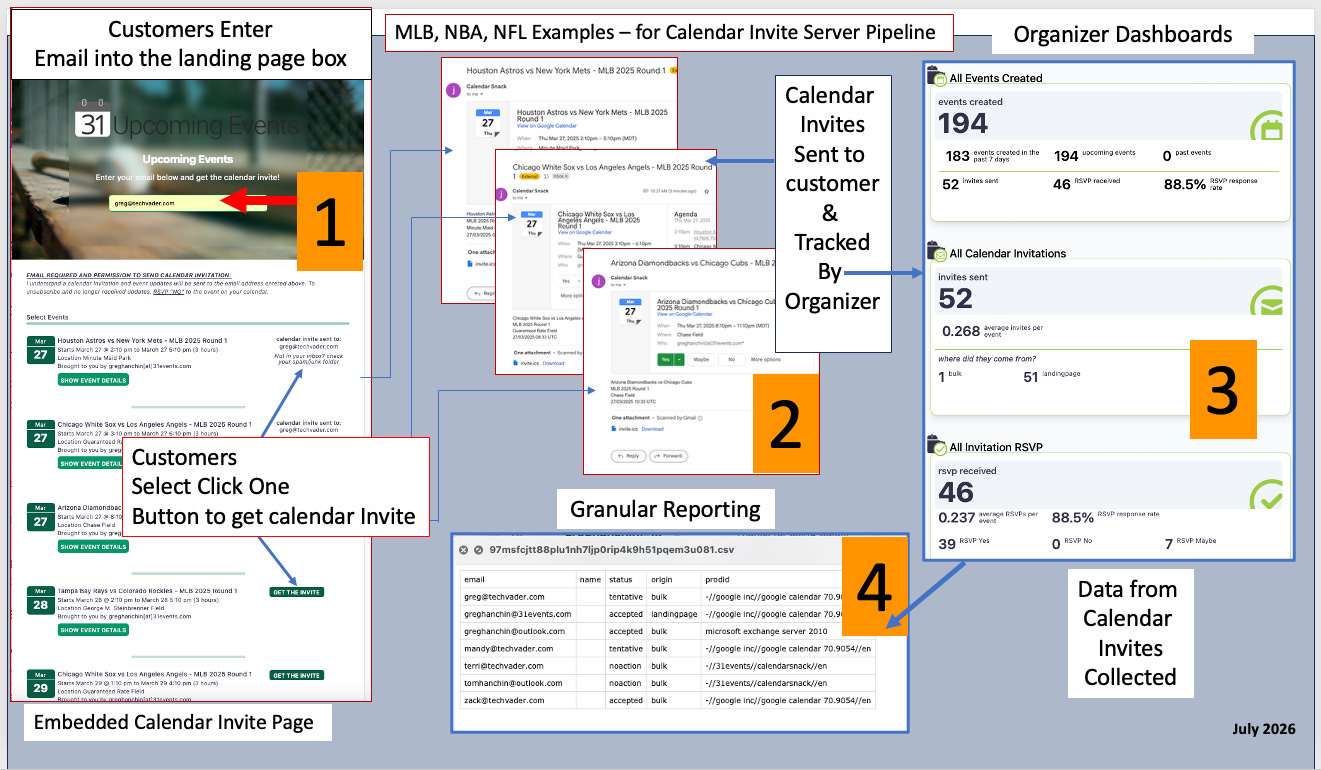Click the 194 events created value

[x=963, y=123]
